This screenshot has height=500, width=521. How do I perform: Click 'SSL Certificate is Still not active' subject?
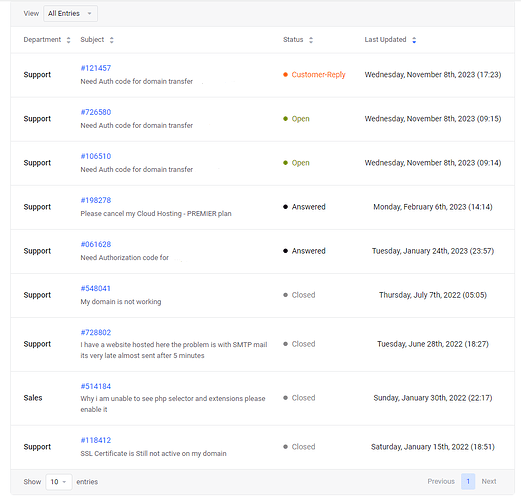pyautogui.click(x=153, y=454)
